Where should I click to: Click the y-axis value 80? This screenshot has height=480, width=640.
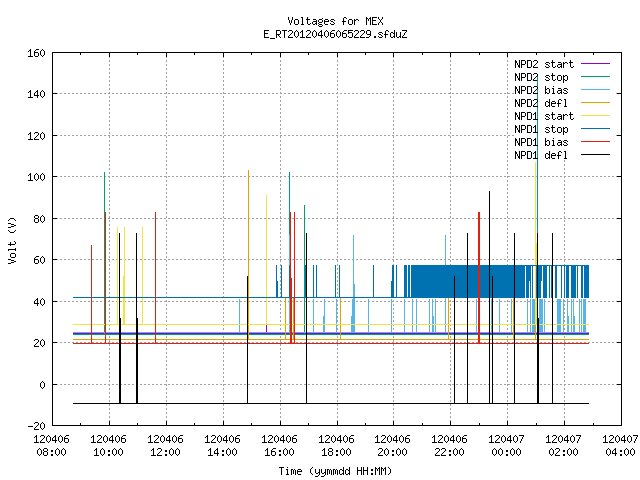pyautogui.click(x=39, y=219)
